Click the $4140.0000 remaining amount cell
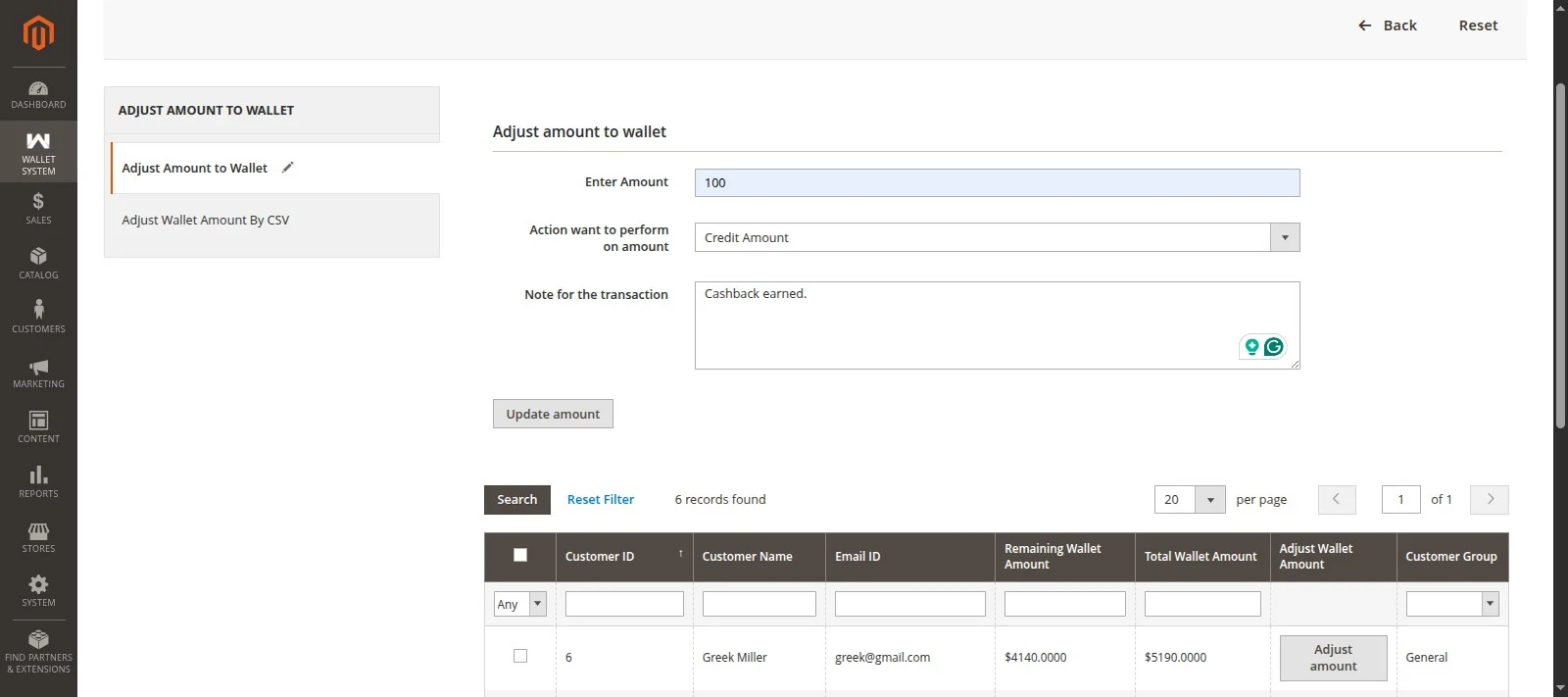This screenshot has width=1568, height=697. pyautogui.click(x=1035, y=658)
